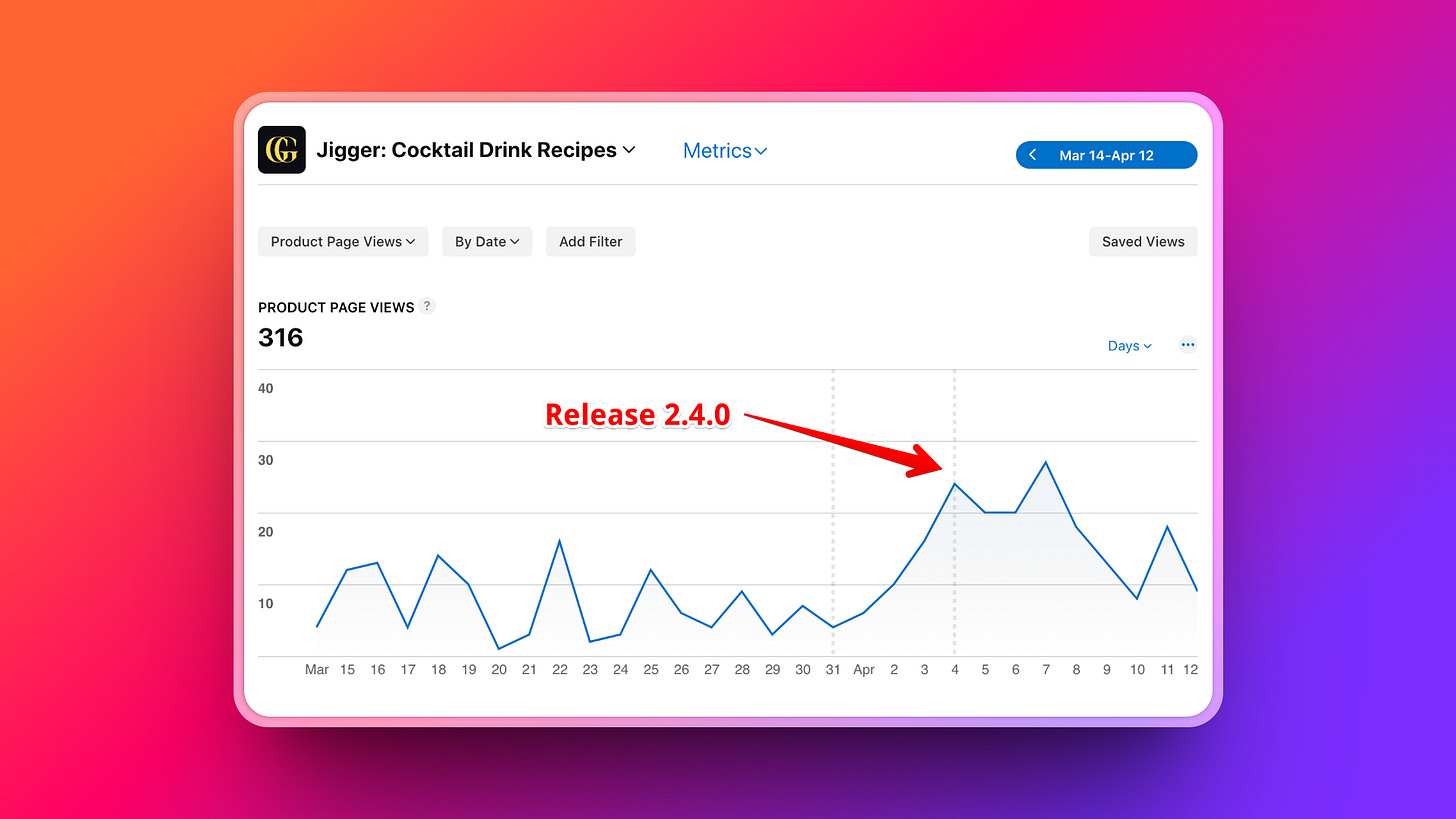Image resolution: width=1456 pixels, height=819 pixels.
Task: Click the 316 total views value
Action: (281, 337)
